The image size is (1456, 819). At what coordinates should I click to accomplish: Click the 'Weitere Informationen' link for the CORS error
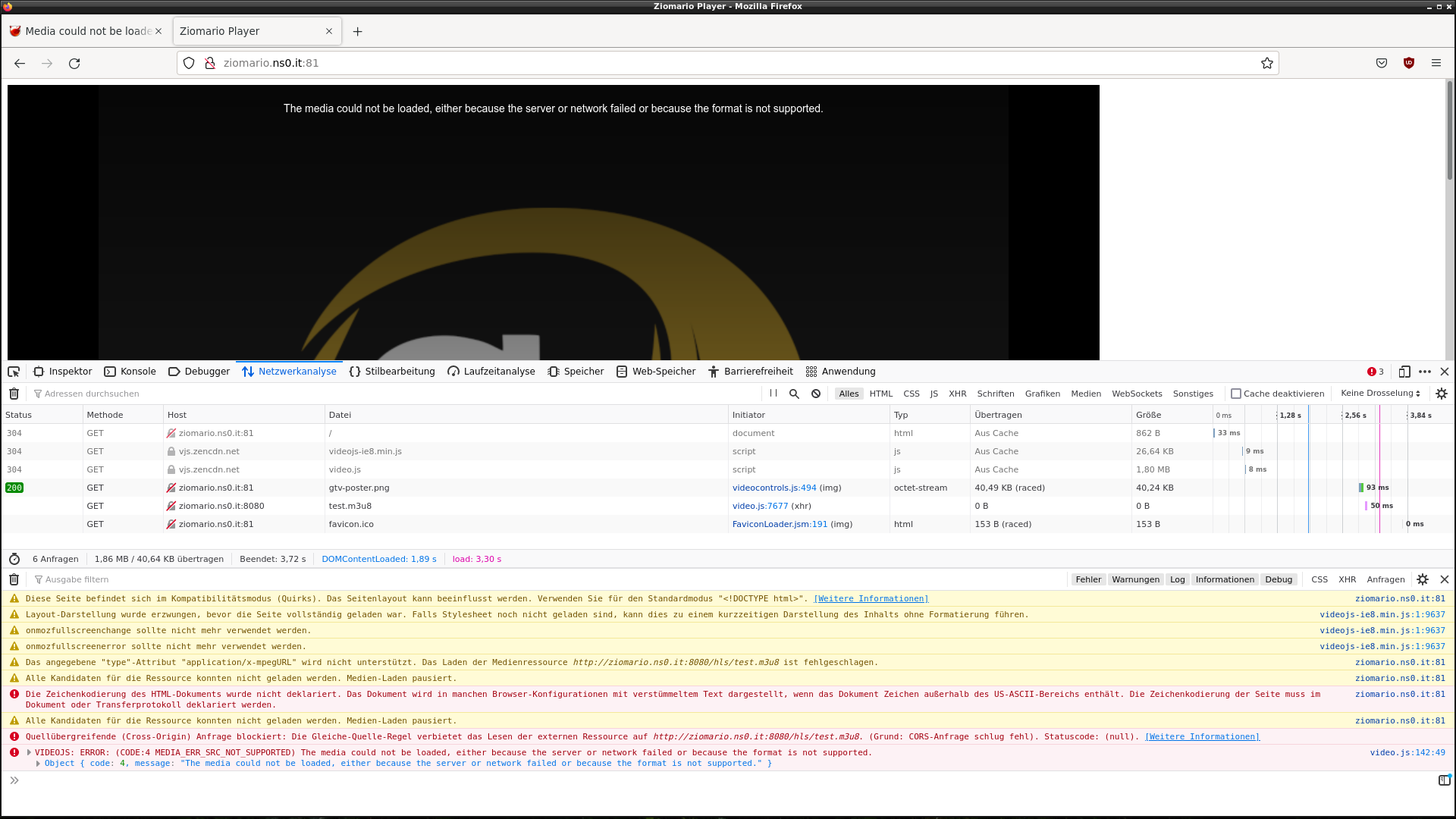tap(1202, 736)
